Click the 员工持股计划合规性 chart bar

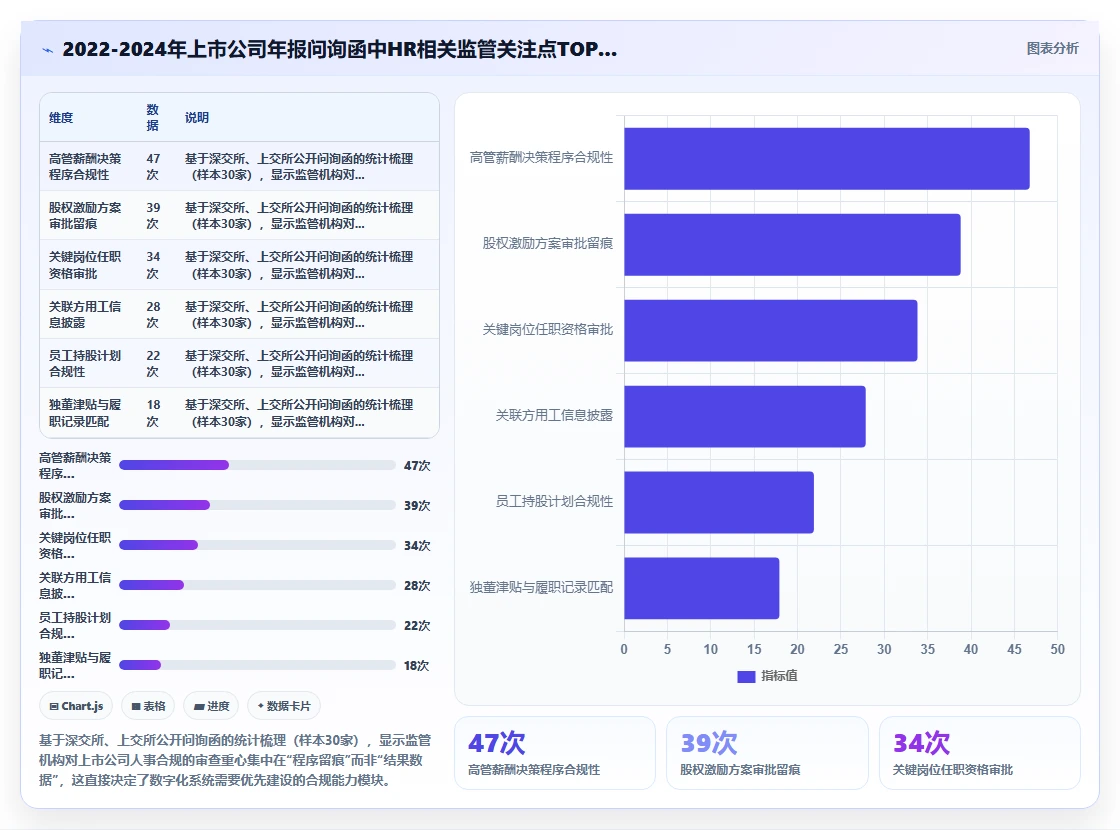tap(719, 502)
